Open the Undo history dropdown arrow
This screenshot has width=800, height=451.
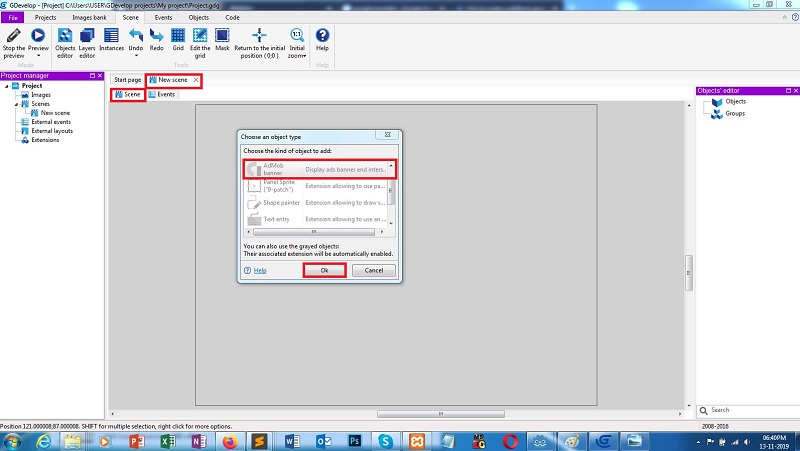[136, 56]
